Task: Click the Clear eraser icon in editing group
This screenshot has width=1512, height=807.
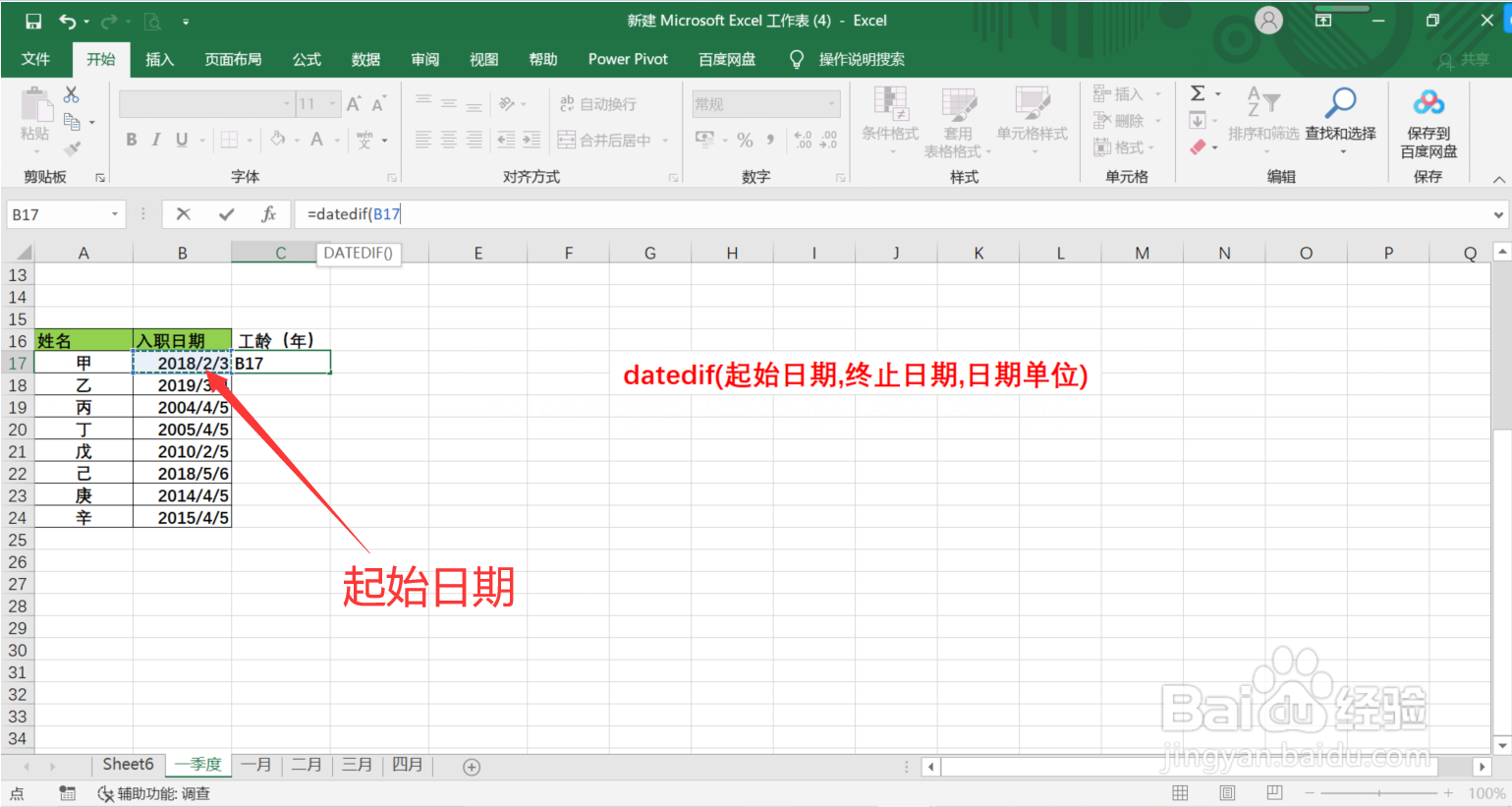Action: tap(1198, 147)
